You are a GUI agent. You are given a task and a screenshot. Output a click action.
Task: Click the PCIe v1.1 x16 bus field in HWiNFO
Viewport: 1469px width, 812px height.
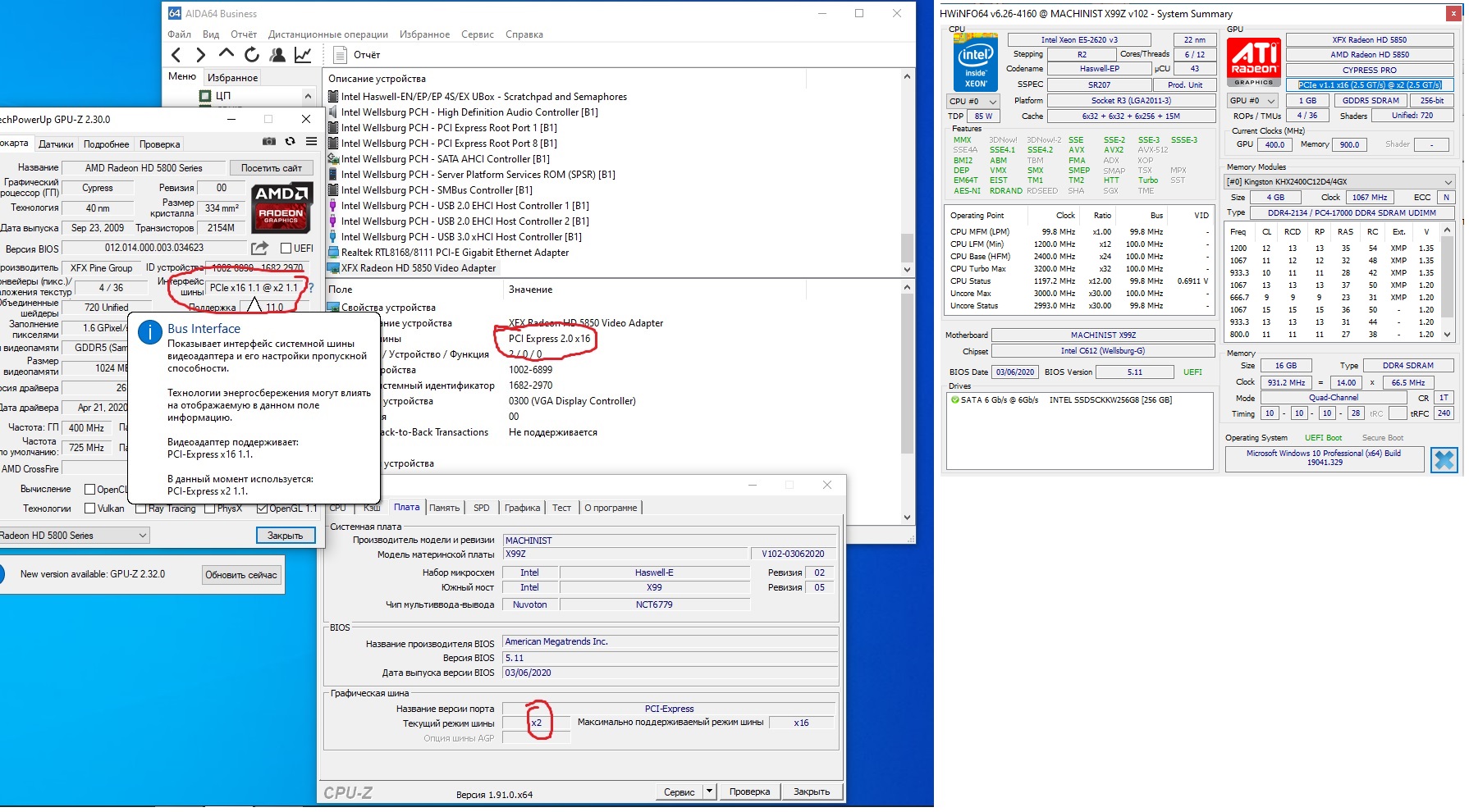[1370, 84]
